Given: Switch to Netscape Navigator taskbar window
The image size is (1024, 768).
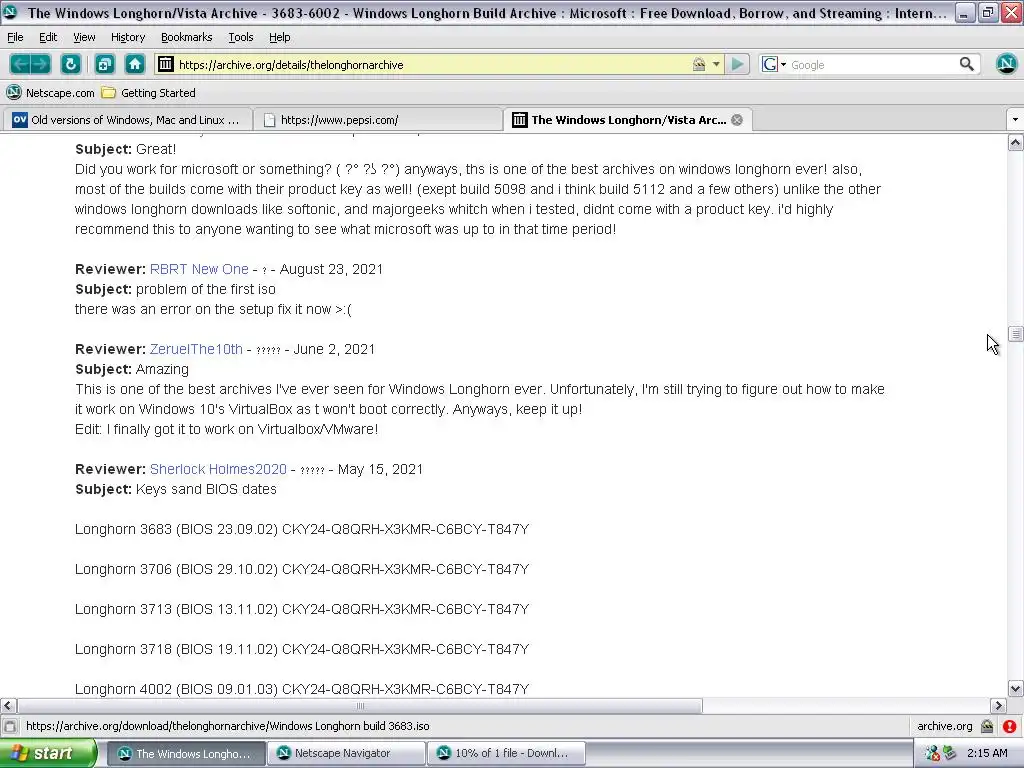Looking at the screenshot, I should [x=346, y=754].
